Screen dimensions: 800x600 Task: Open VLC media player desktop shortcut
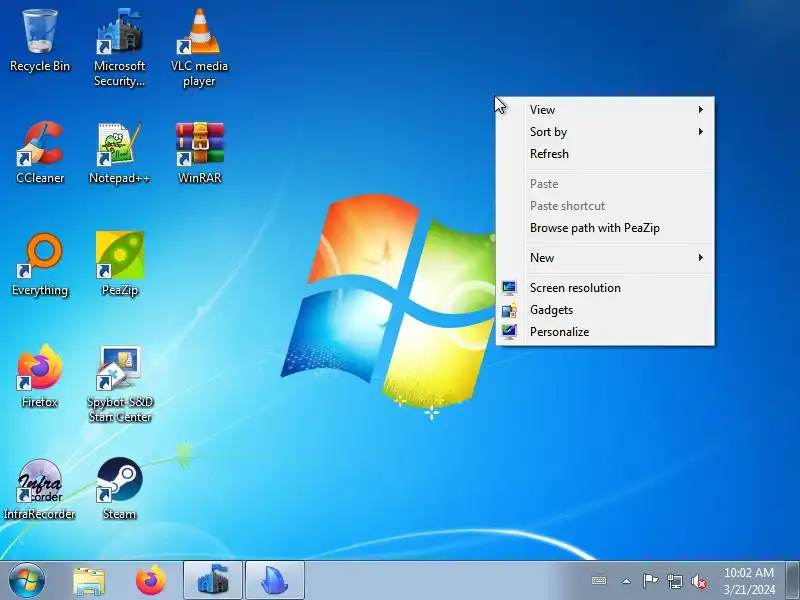(199, 47)
